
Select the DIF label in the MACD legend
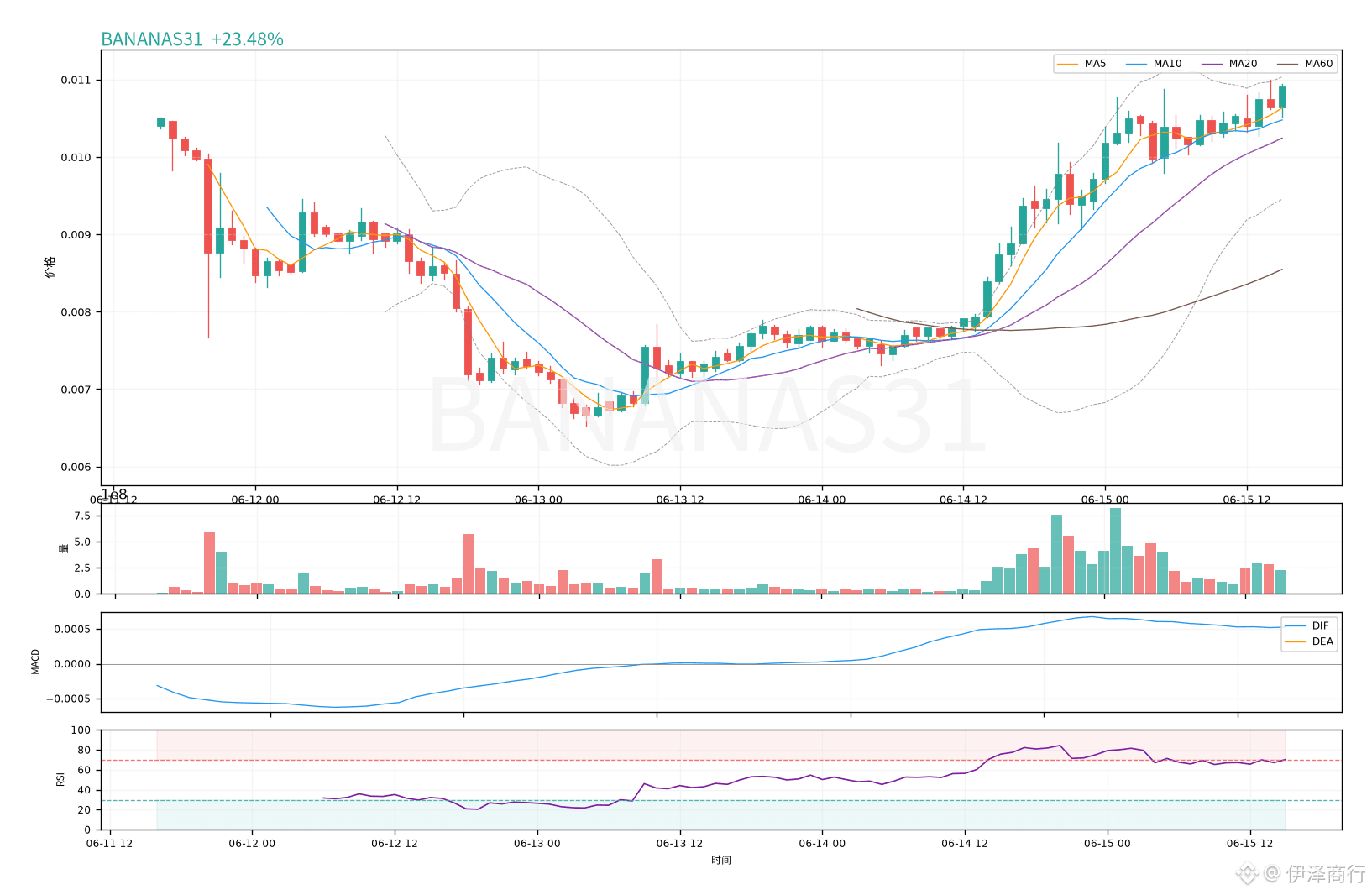click(1321, 625)
